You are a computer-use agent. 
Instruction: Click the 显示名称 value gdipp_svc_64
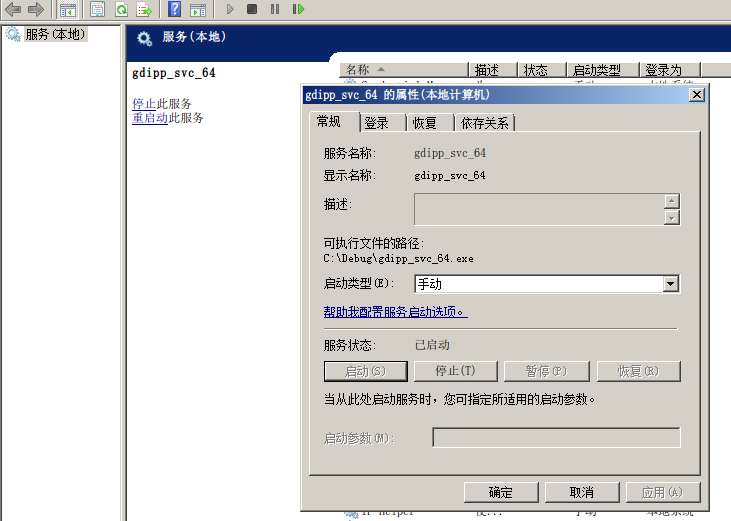click(x=450, y=176)
